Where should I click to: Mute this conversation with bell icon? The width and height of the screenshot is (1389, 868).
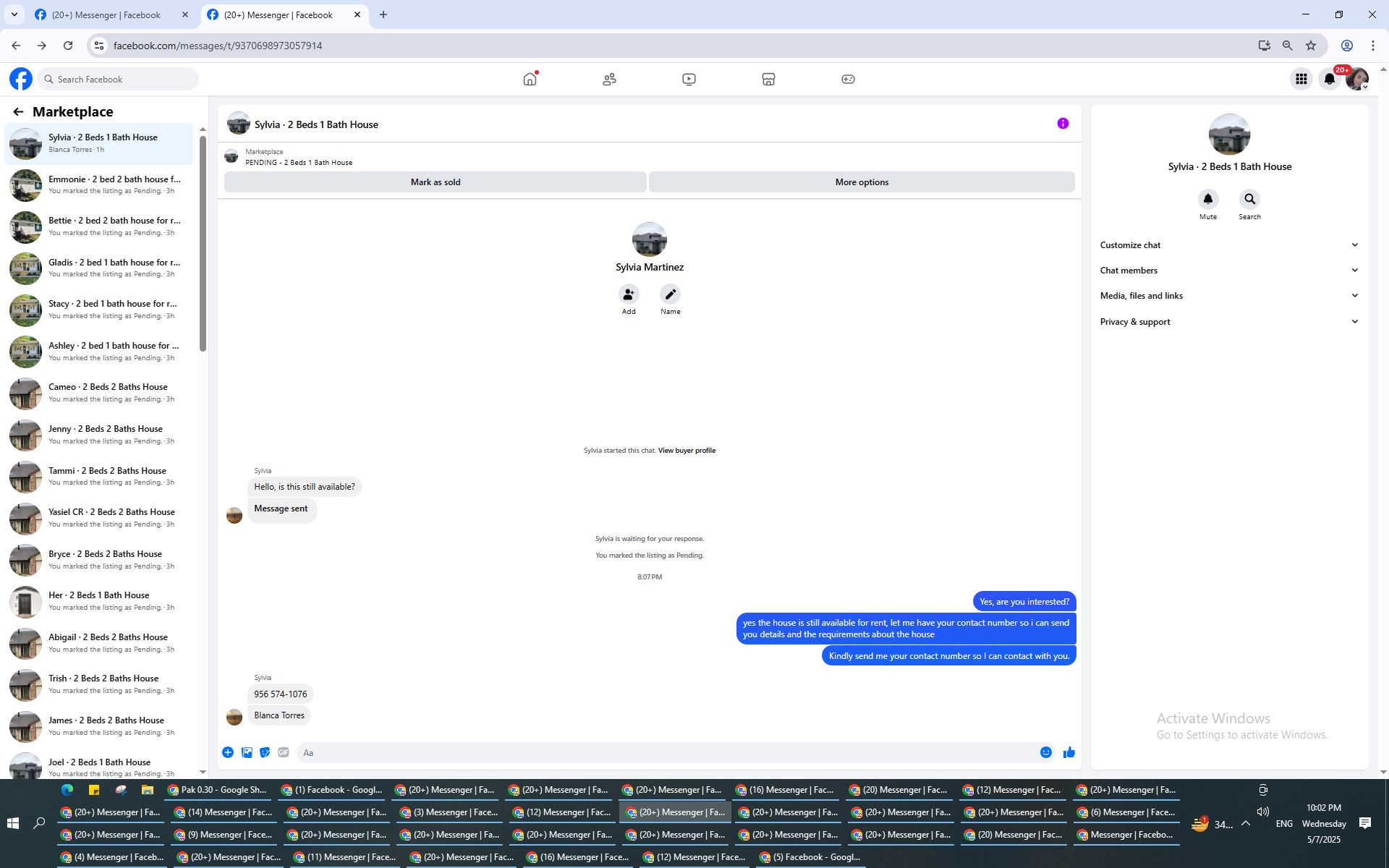click(1207, 200)
